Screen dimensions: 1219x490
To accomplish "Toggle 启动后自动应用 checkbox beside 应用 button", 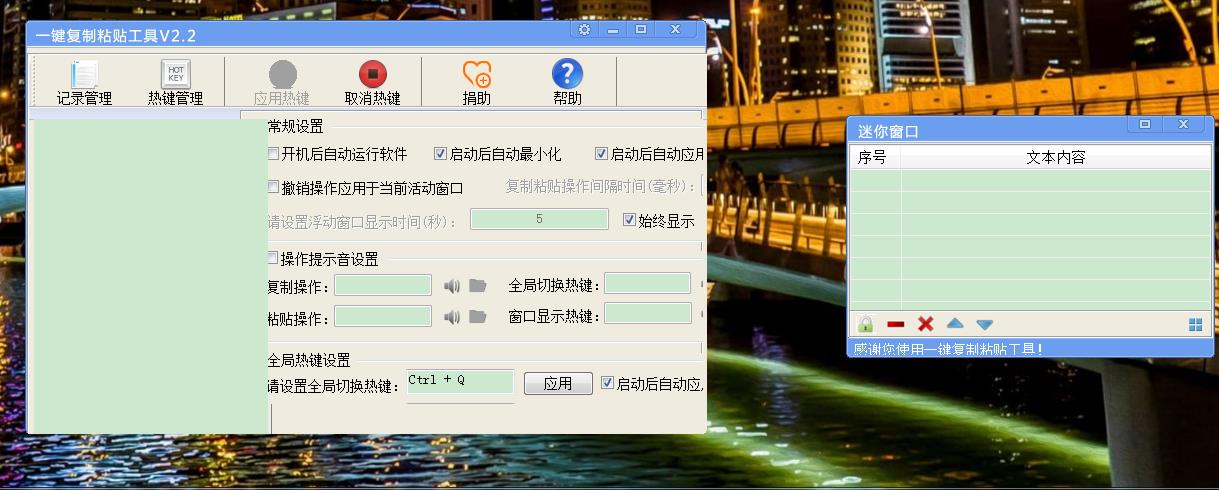I will 607,383.
